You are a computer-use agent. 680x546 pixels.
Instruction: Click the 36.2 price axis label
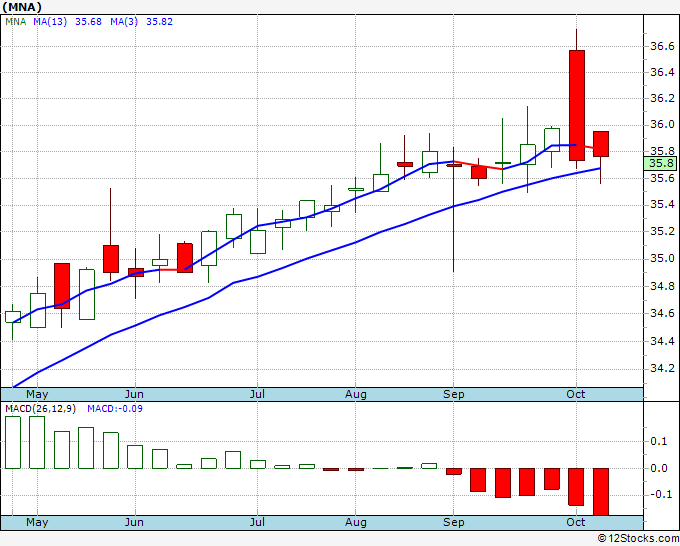662,98
